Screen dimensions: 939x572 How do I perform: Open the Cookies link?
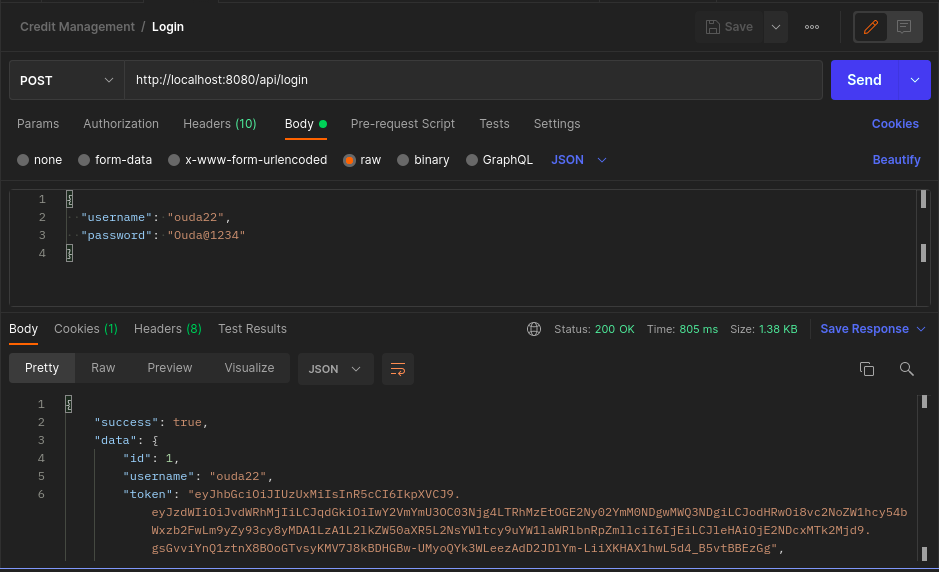click(895, 124)
